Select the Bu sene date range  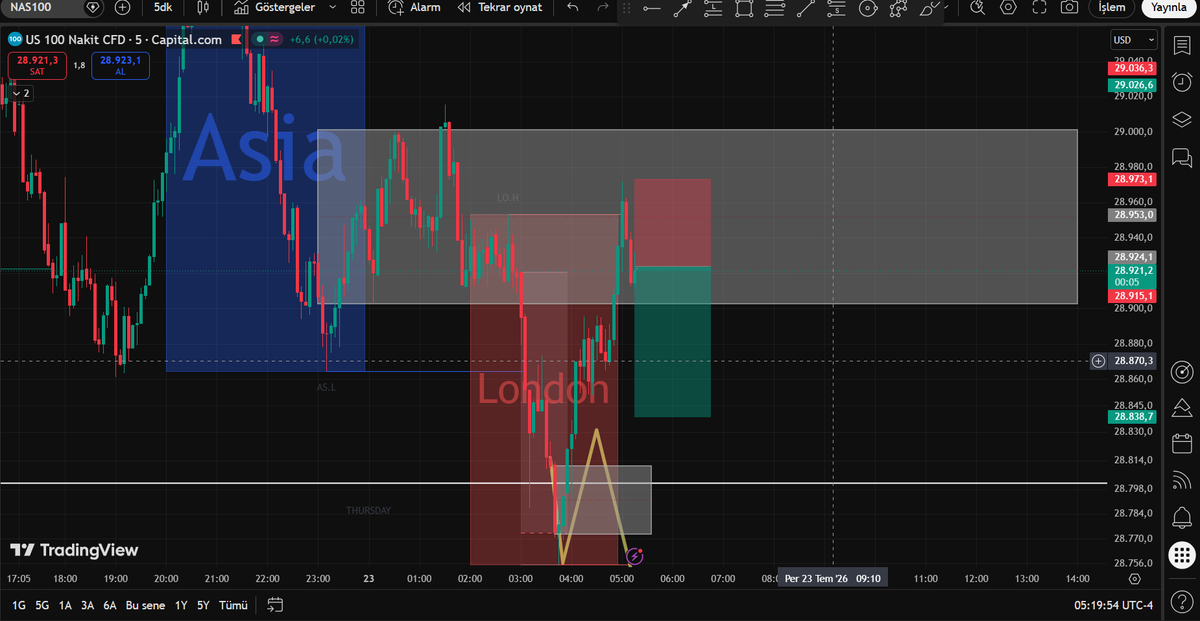coord(146,605)
